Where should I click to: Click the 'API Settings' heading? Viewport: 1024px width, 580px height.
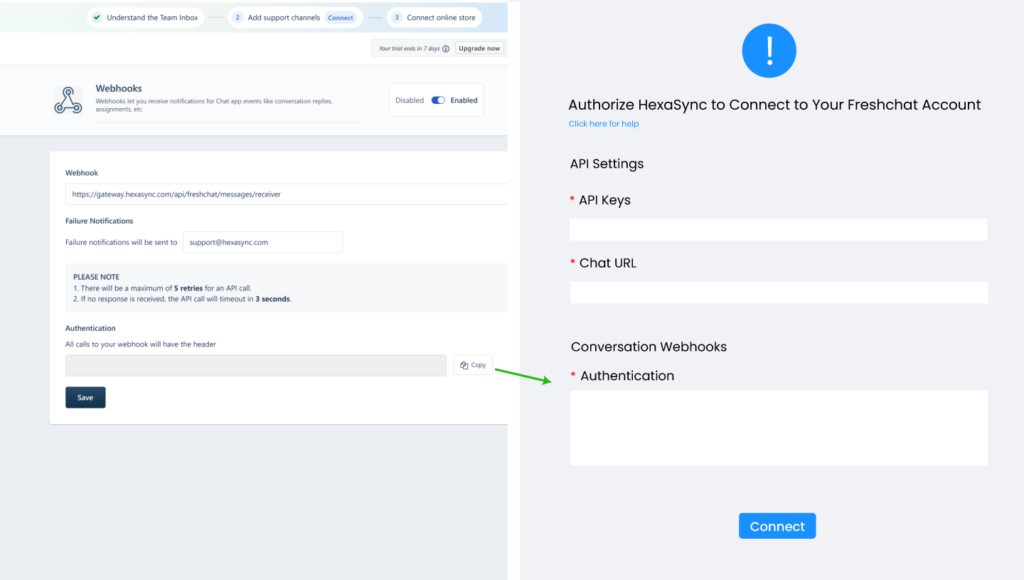pyautogui.click(x=607, y=164)
